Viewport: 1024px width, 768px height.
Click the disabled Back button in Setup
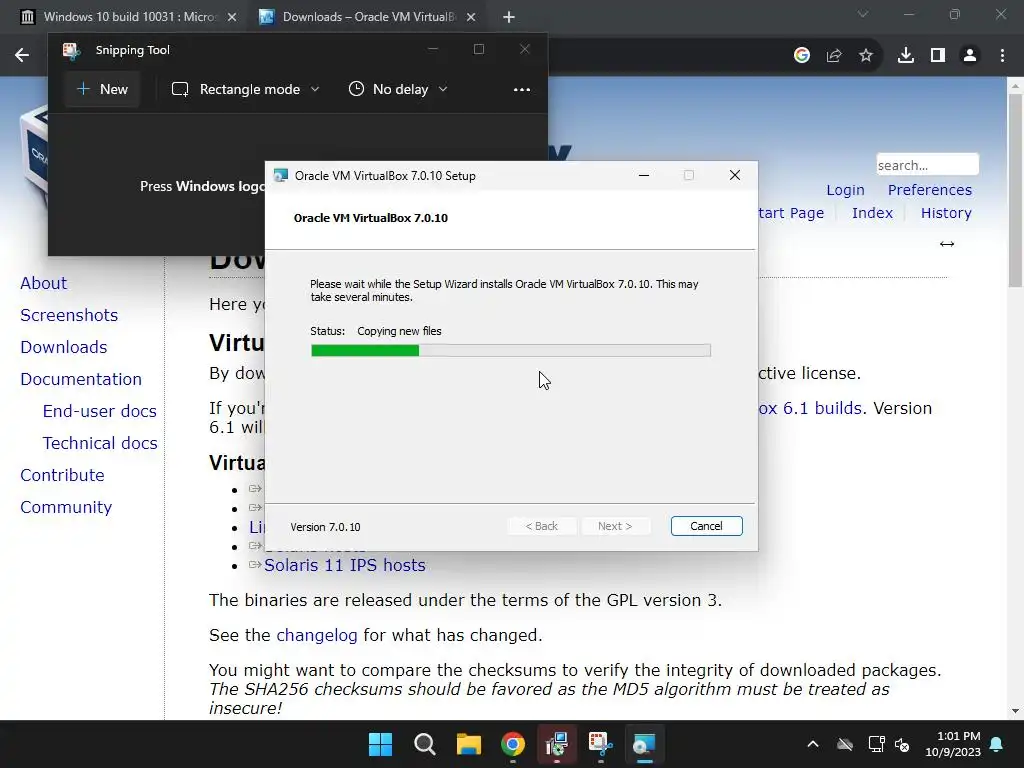[541, 526]
